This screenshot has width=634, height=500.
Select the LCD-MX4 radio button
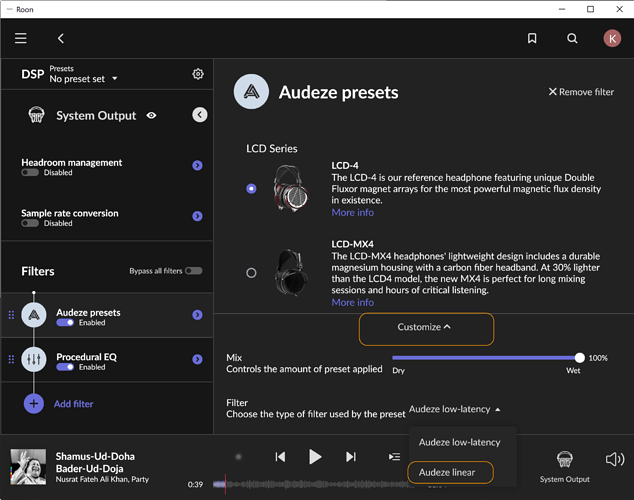coord(251,273)
